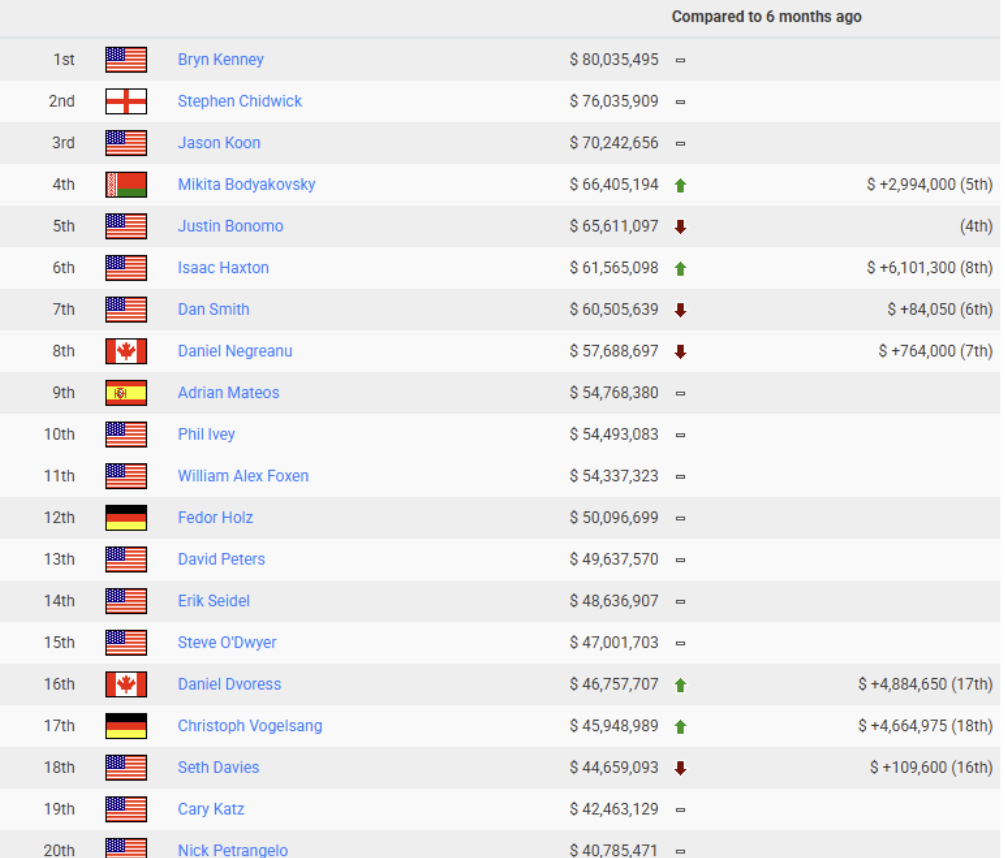Open Jason Koon's profile link
Image resolution: width=1005 pixels, height=858 pixels.
(219, 143)
